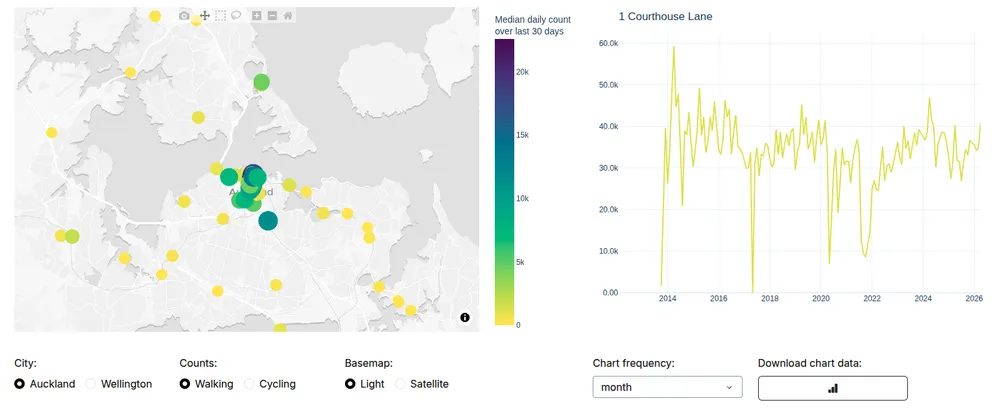
Task: Select the Cycling counts option
Action: click(x=250, y=384)
